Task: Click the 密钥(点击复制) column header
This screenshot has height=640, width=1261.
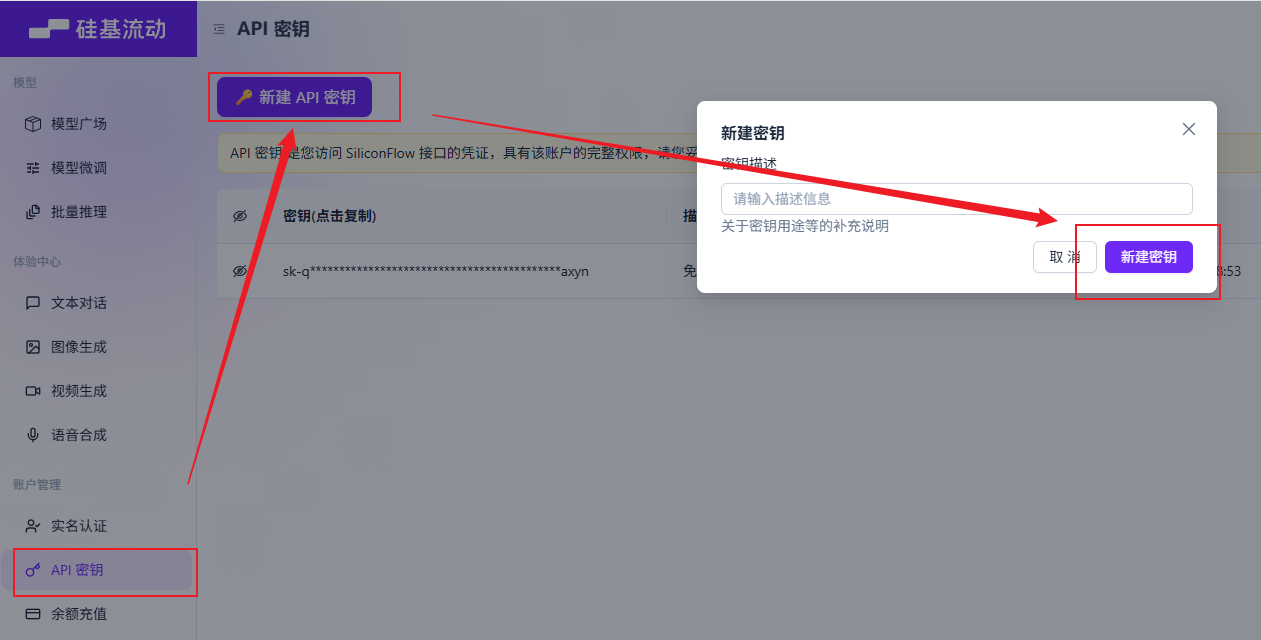Action: tap(330, 216)
